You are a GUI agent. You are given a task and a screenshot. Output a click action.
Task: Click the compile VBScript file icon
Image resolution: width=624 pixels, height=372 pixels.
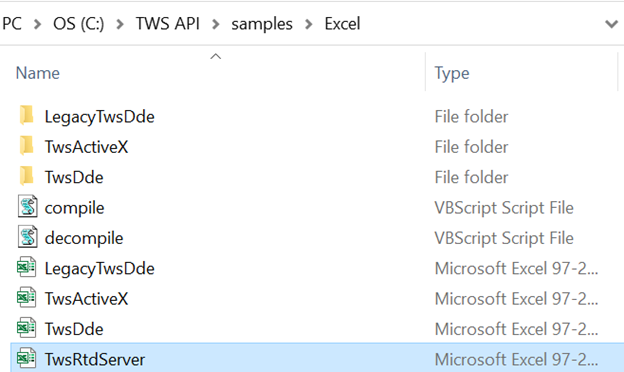point(27,206)
